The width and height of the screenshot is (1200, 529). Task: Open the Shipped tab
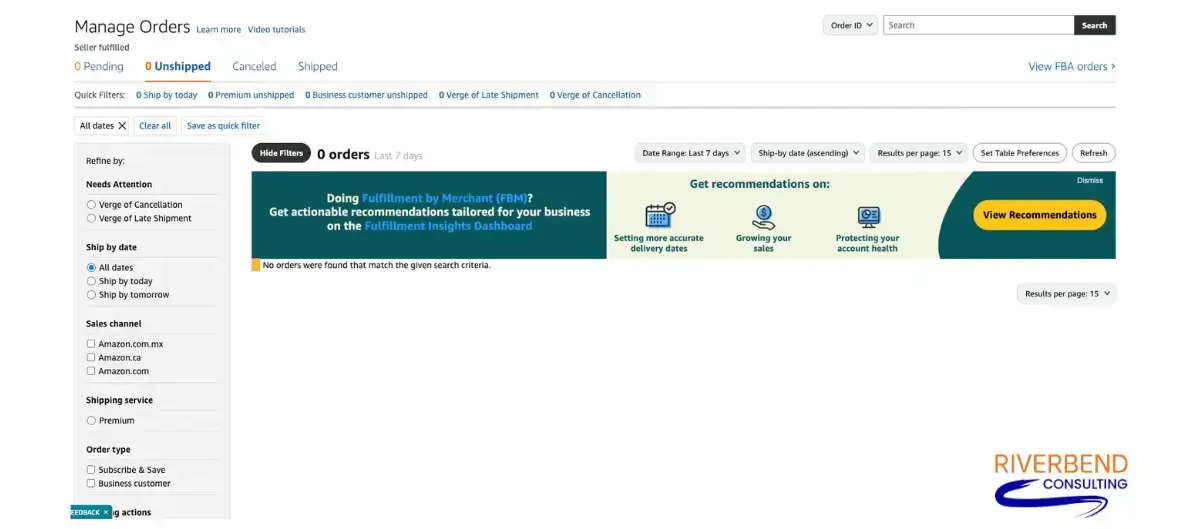[x=318, y=67]
